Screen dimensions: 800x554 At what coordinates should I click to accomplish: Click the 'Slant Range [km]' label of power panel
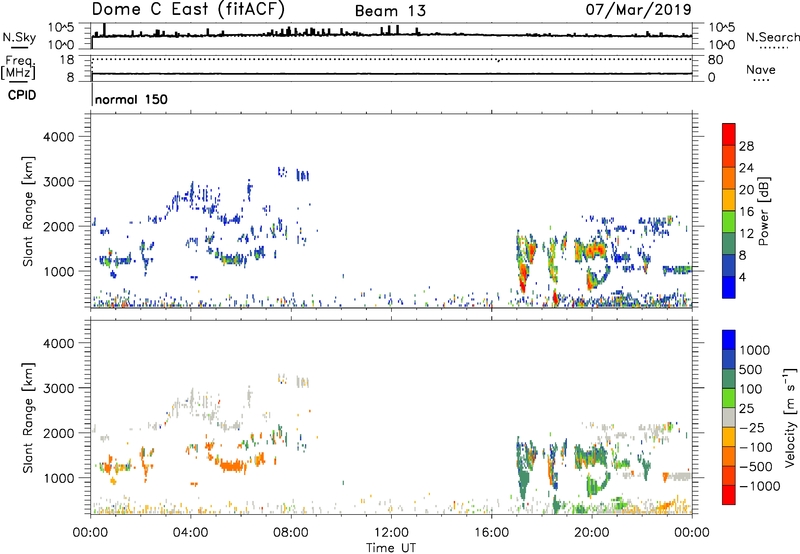pos(28,211)
